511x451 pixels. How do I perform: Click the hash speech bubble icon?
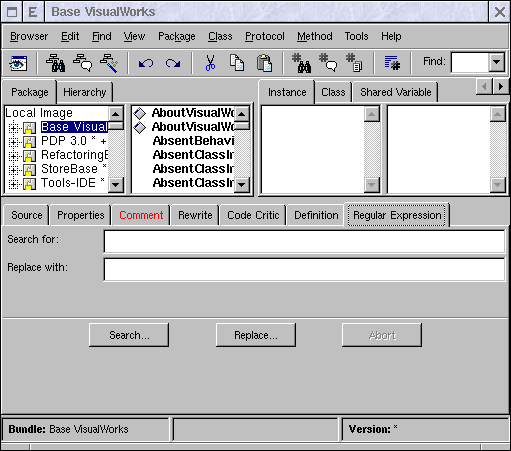(x=328, y=63)
